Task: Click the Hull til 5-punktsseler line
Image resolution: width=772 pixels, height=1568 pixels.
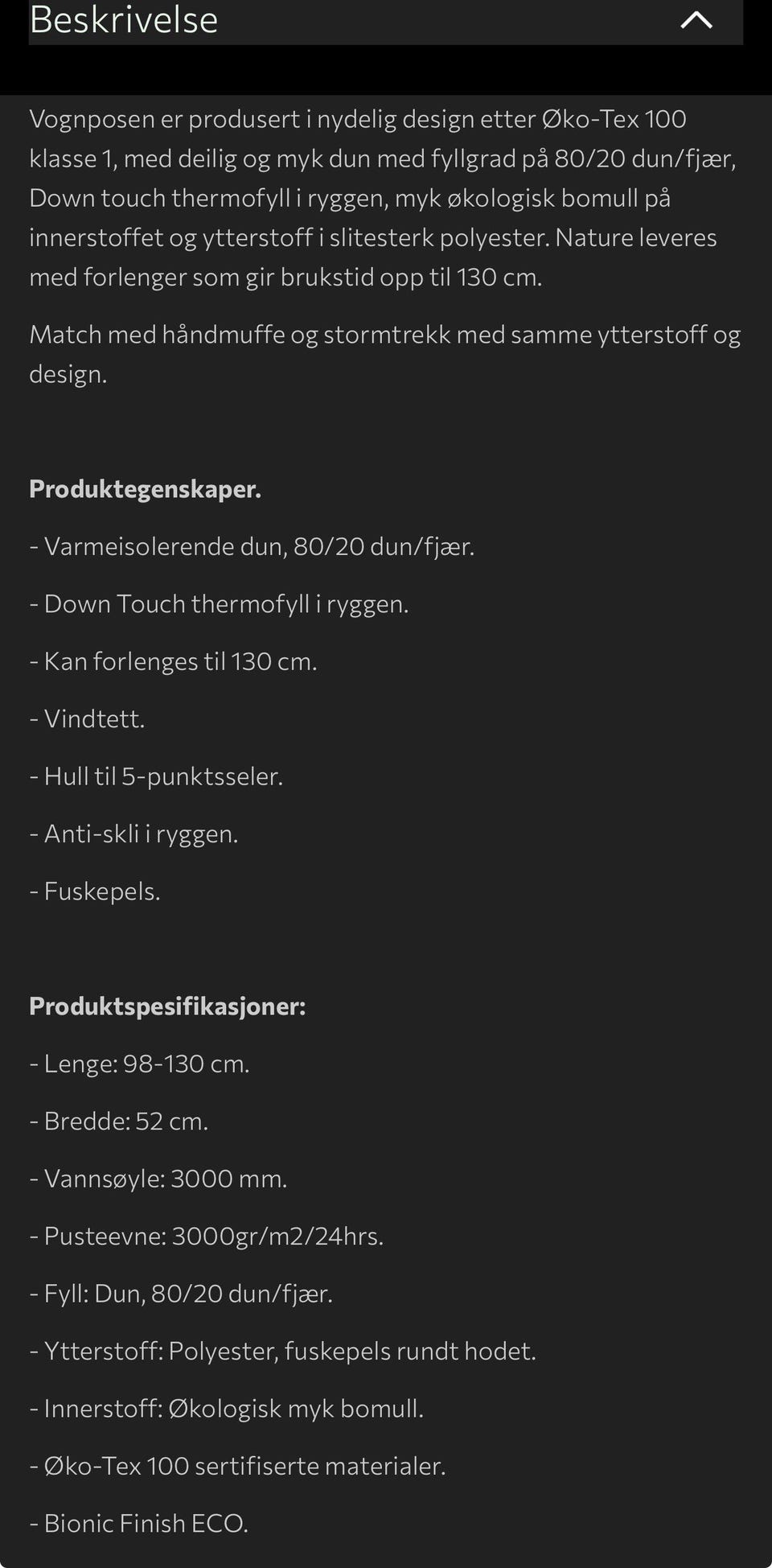Action: coord(156,776)
